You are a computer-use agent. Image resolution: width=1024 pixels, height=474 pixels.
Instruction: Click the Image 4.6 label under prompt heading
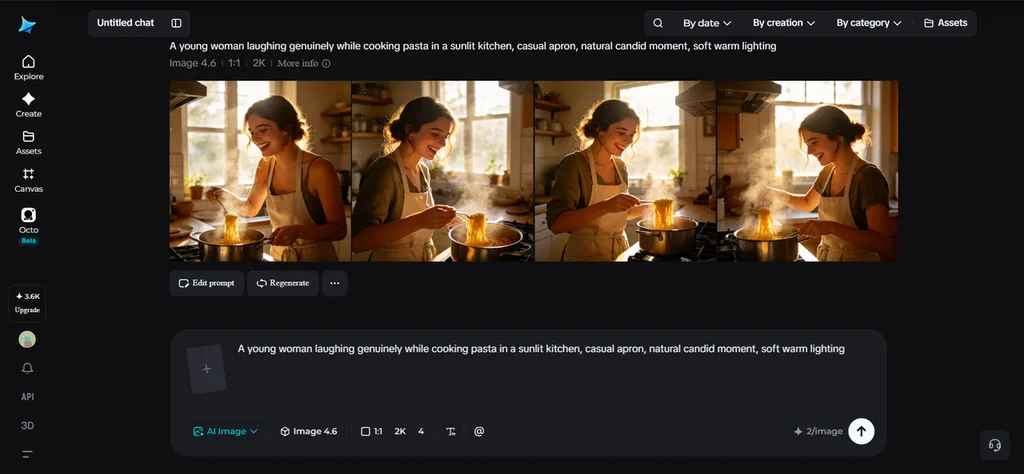coord(193,63)
